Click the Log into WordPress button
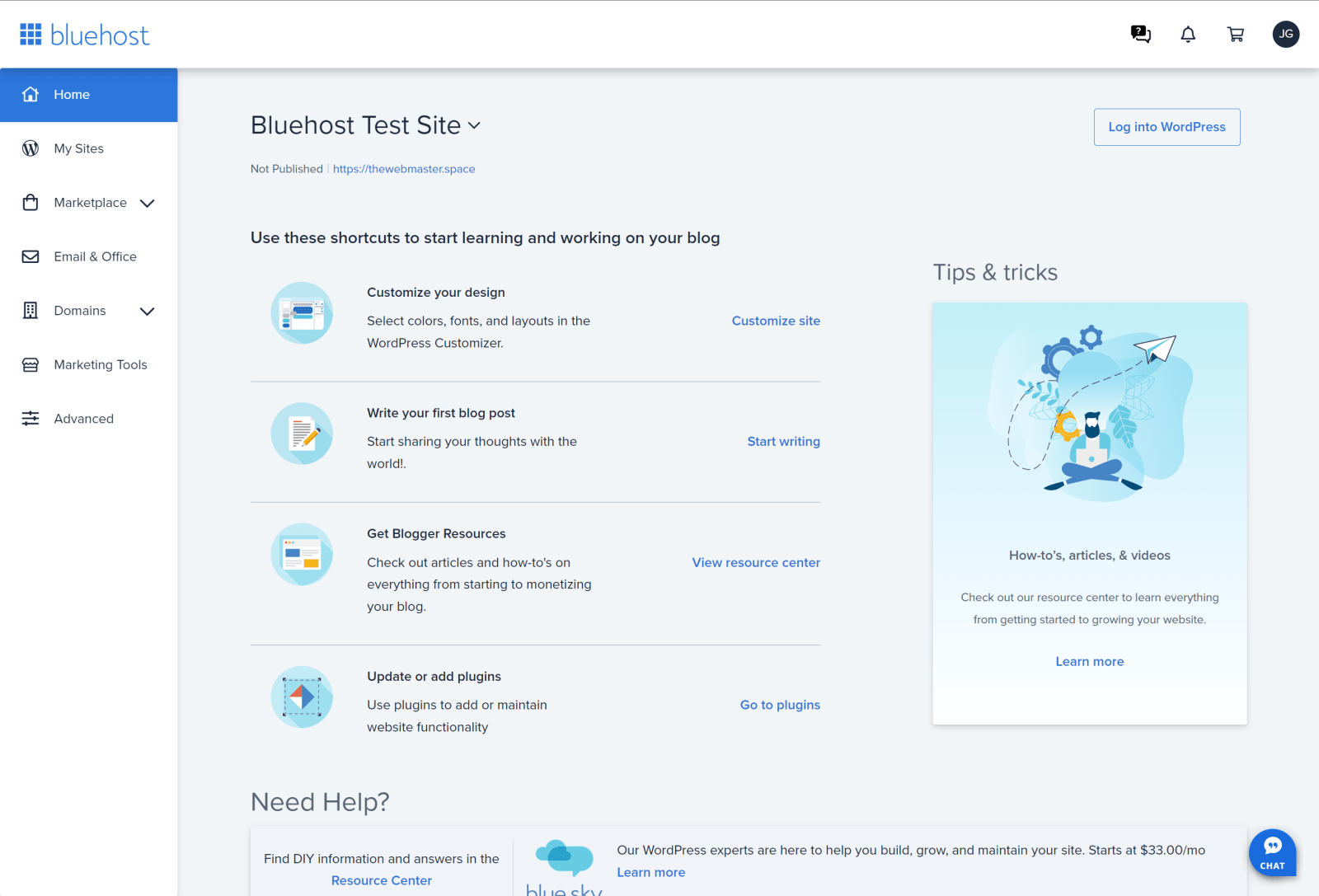The image size is (1319, 896). pyautogui.click(x=1166, y=127)
